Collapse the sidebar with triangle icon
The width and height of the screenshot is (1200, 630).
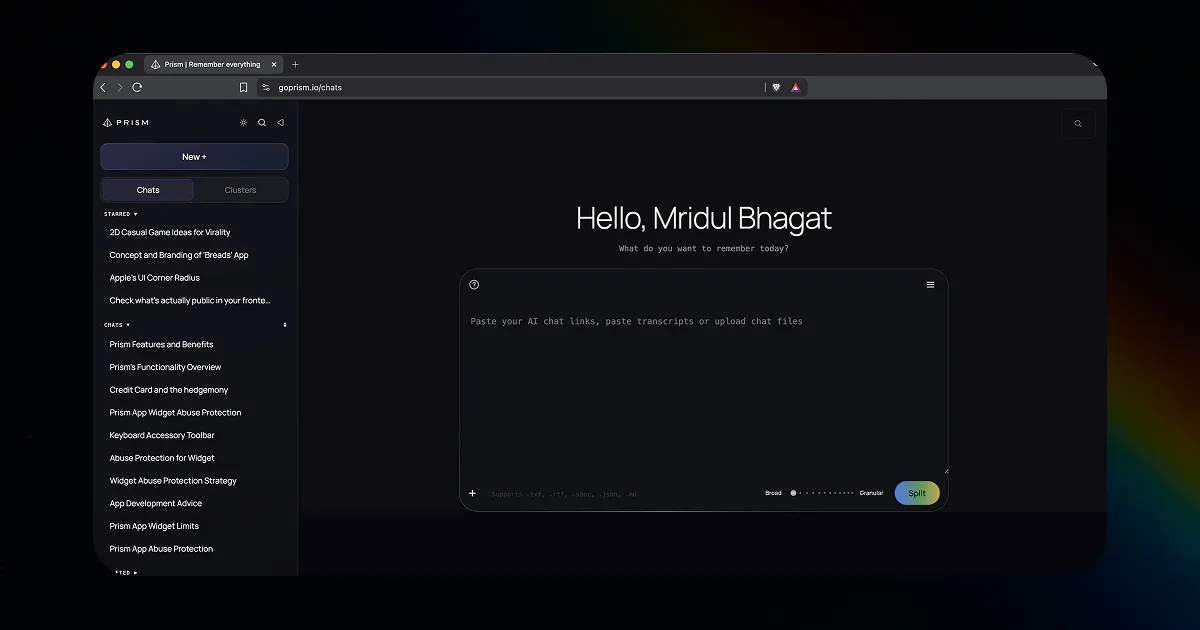click(x=280, y=123)
